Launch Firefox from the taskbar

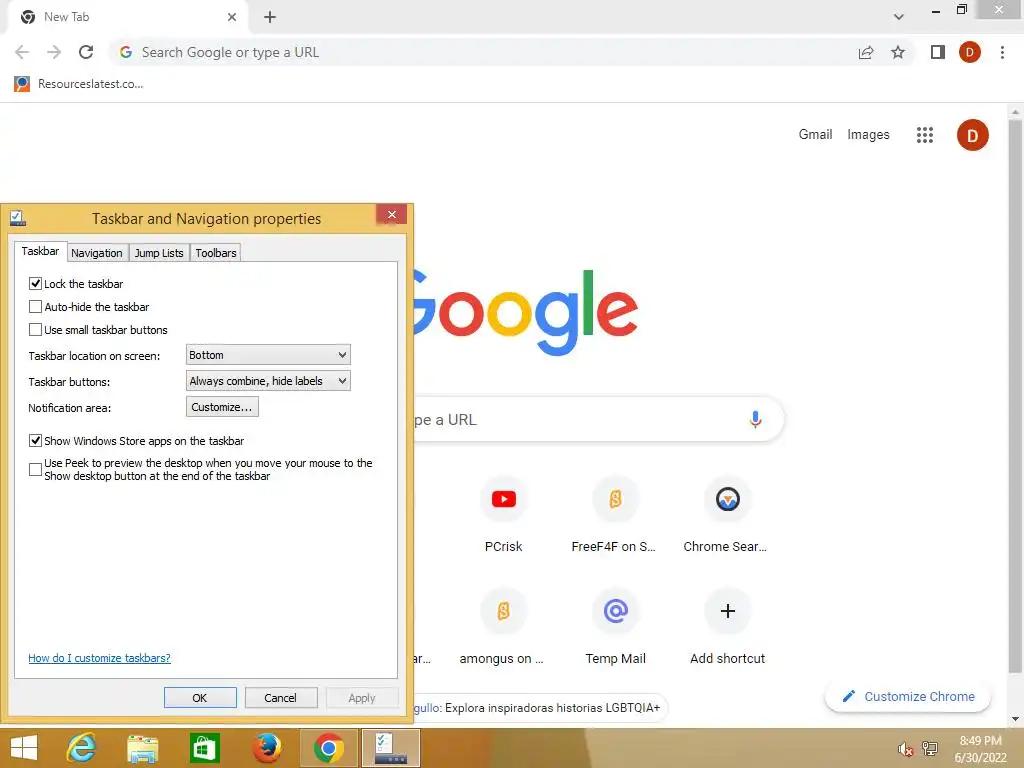[x=266, y=748]
